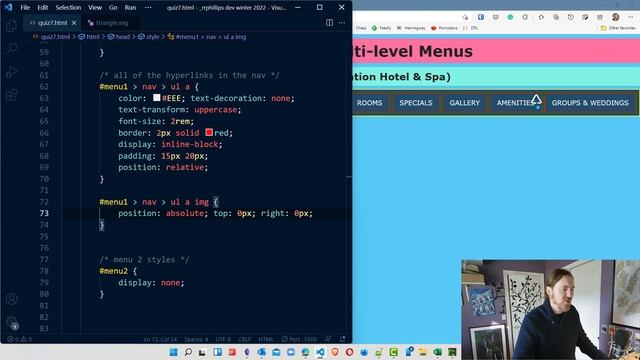Image resolution: width=640 pixels, height=360 pixels.
Task: Click the SPECIALS link in browser nav
Action: [x=416, y=103]
